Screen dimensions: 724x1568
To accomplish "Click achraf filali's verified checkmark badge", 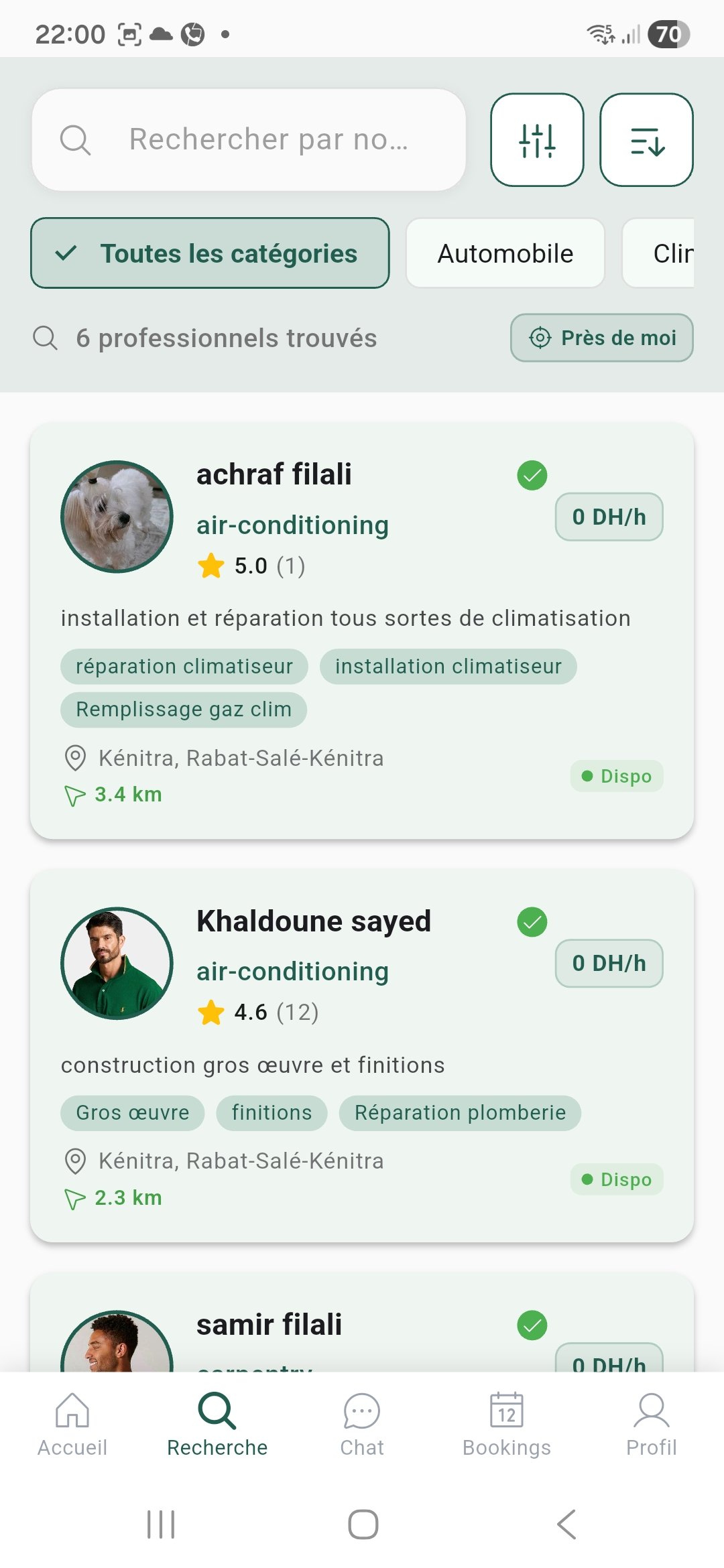I will click(x=532, y=476).
